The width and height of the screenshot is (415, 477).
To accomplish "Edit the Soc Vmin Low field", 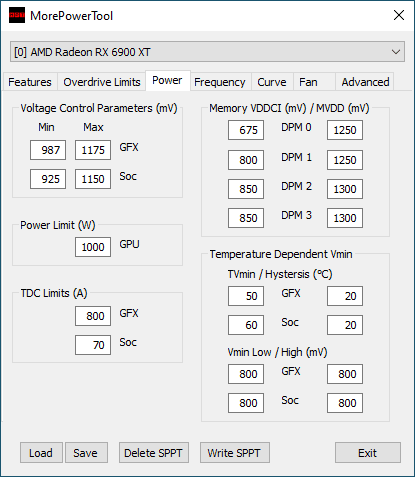I will pyautogui.click(x=246, y=403).
